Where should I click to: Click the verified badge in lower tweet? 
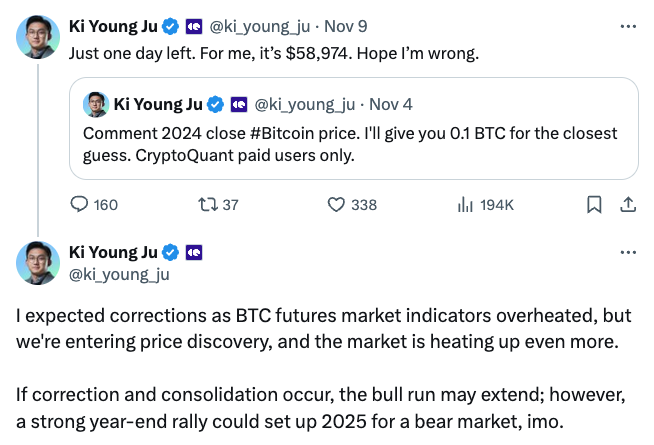pos(171,252)
